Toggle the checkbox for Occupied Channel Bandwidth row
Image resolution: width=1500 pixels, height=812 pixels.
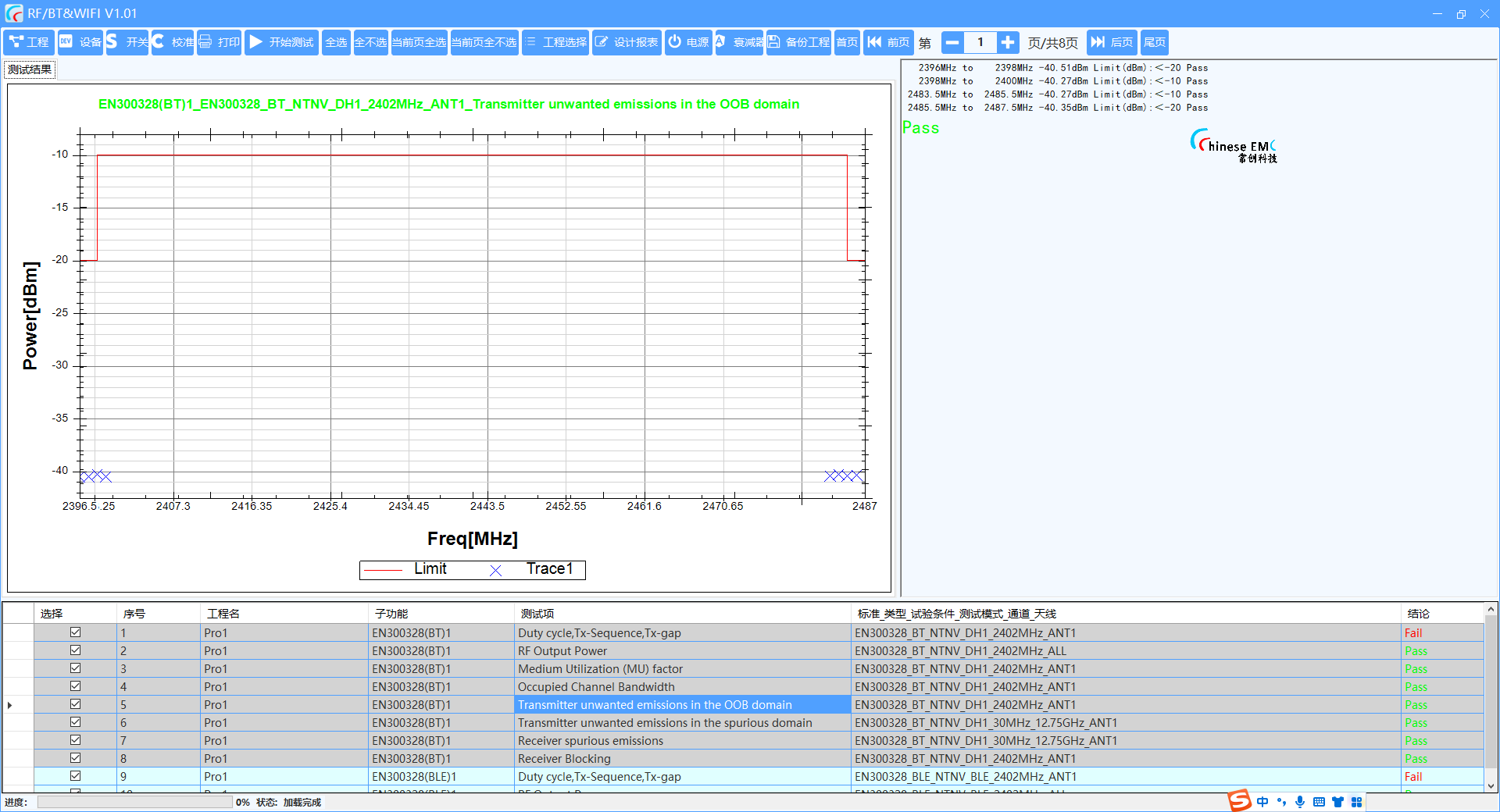click(x=76, y=686)
